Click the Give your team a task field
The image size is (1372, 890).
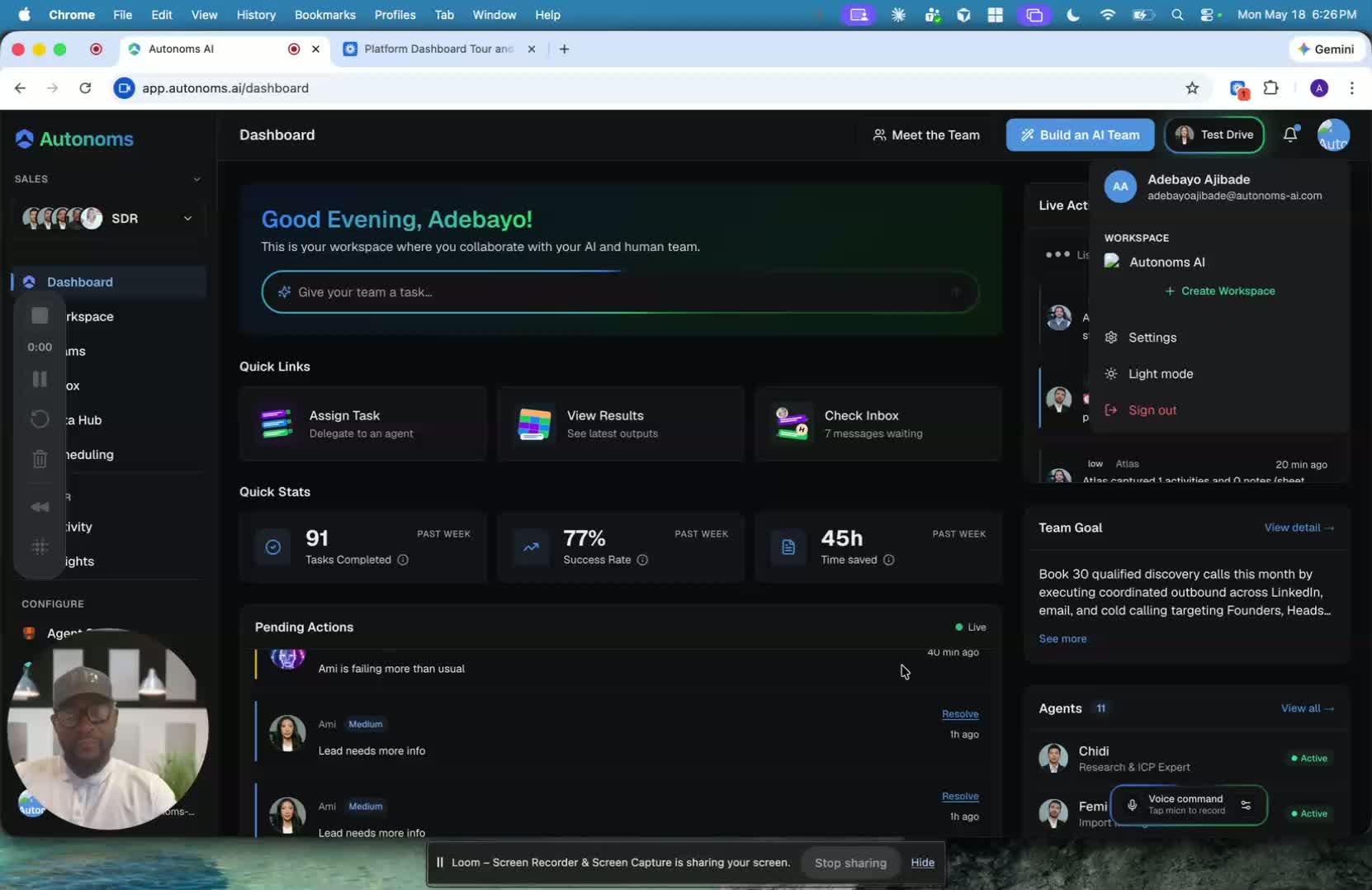[x=619, y=291]
